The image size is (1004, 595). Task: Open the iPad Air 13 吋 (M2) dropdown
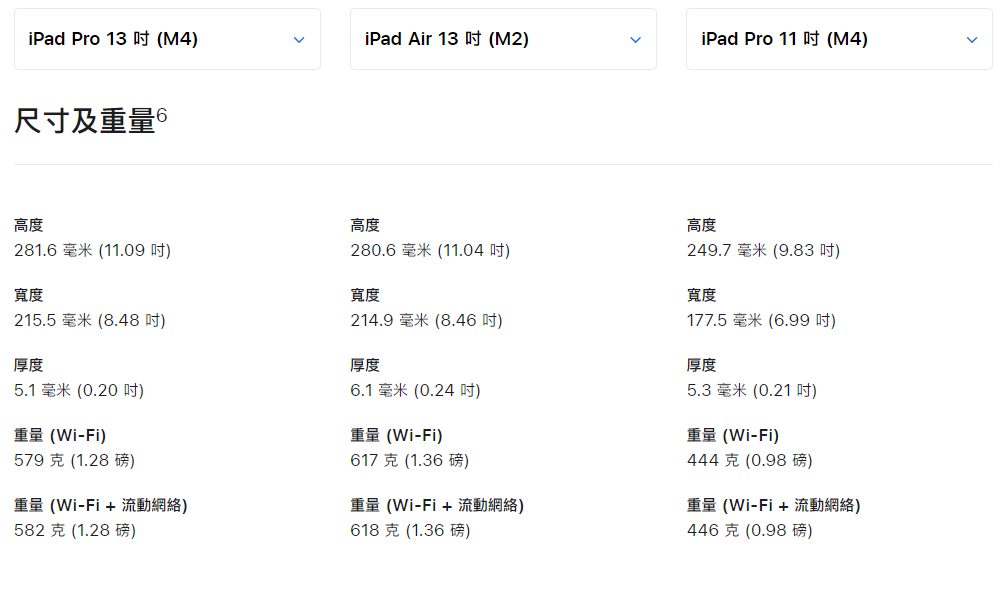pyautogui.click(x=502, y=38)
